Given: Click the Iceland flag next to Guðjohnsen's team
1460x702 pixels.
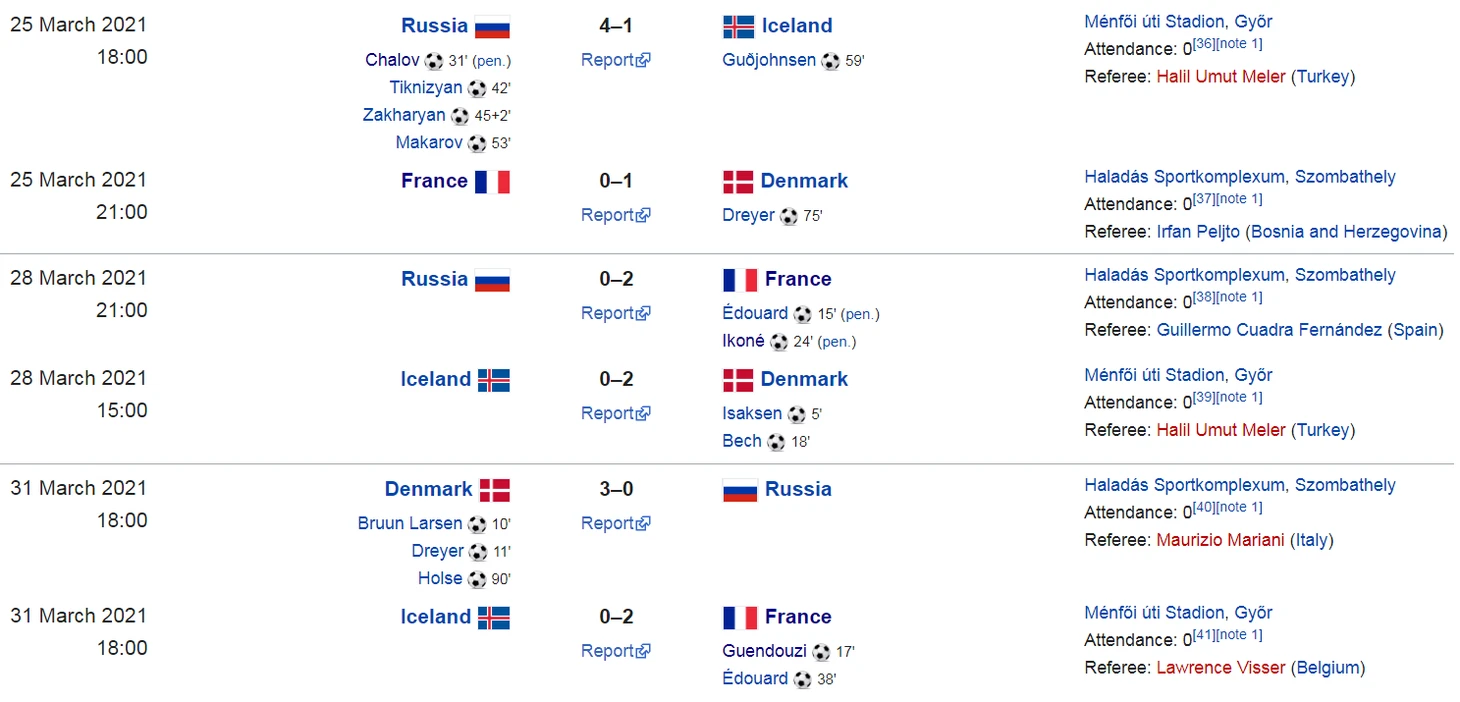Looking at the screenshot, I should tap(739, 27).
